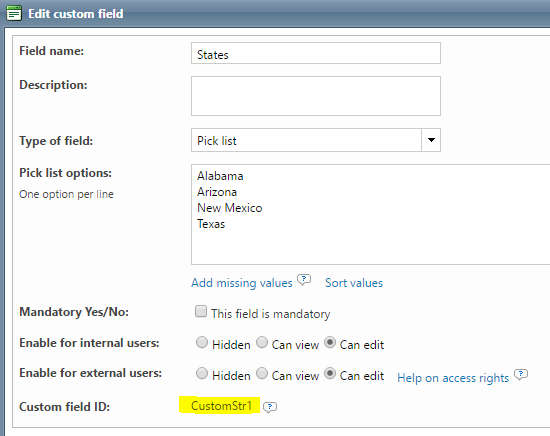The width and height of the screenshot is (550, 436).
Task: Select Can view for external users
Action: 262,373
